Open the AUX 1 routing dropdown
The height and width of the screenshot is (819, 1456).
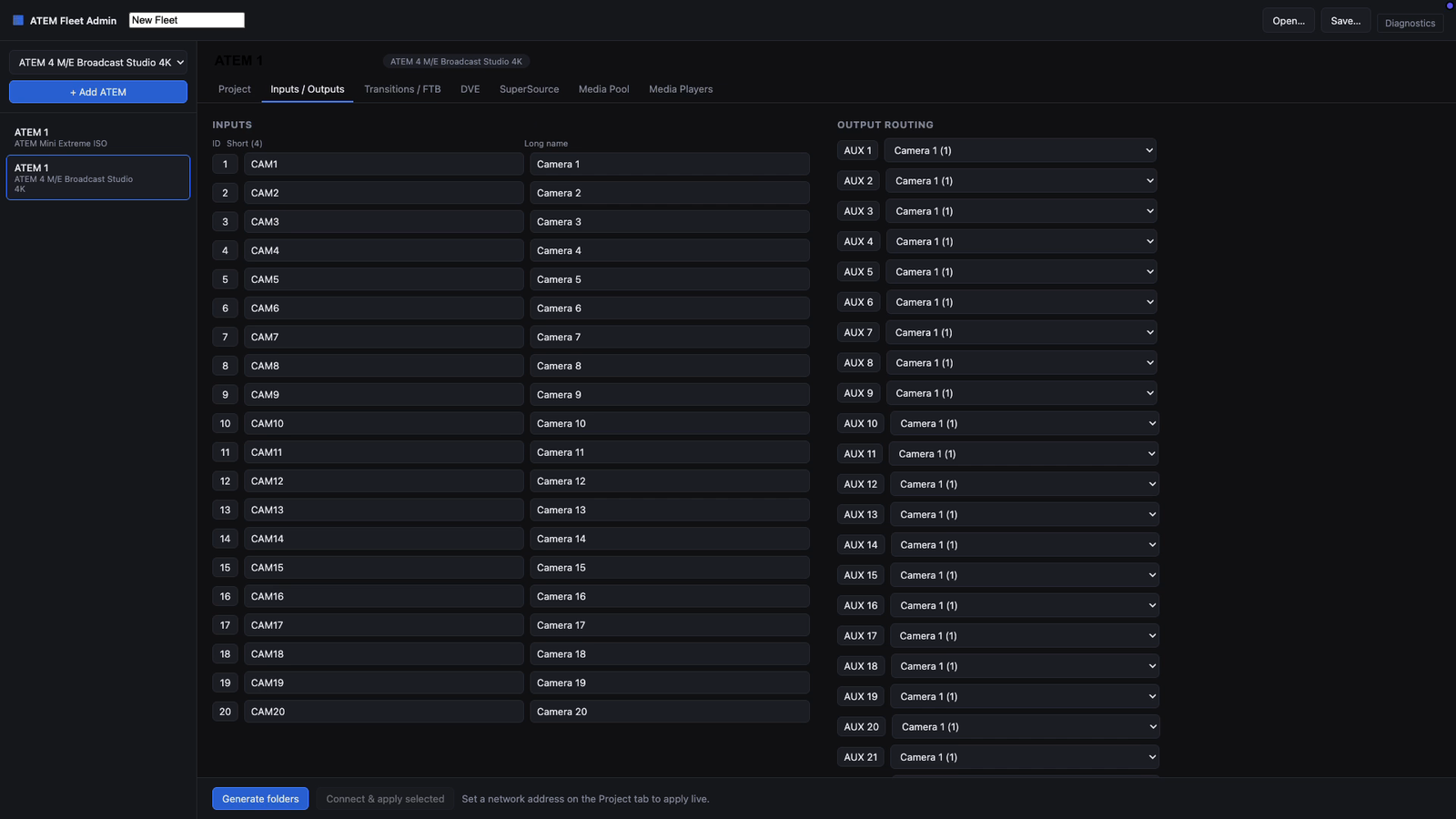click(x=1020, y=151)
